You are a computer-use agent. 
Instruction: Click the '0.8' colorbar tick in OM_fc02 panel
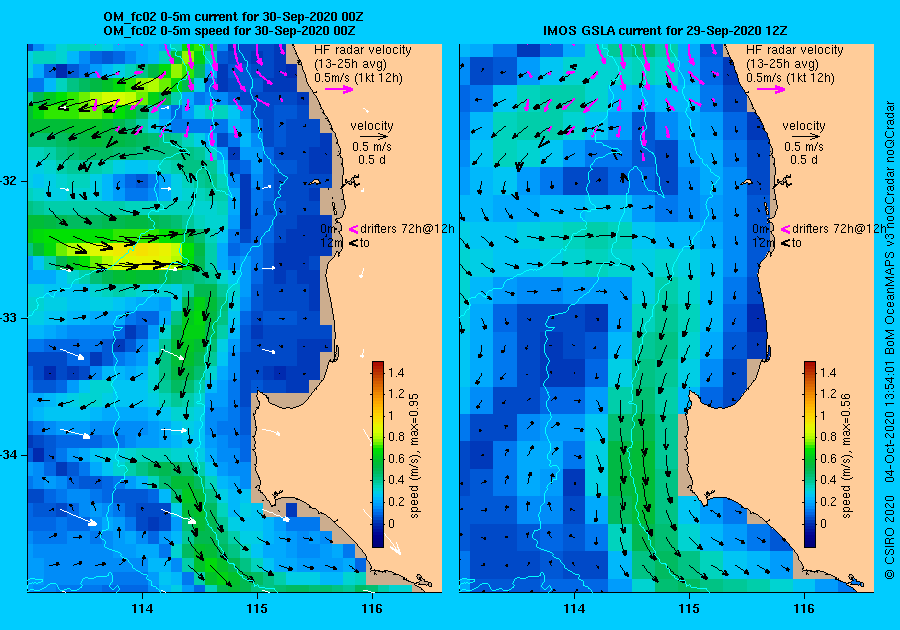click(396, 437)
